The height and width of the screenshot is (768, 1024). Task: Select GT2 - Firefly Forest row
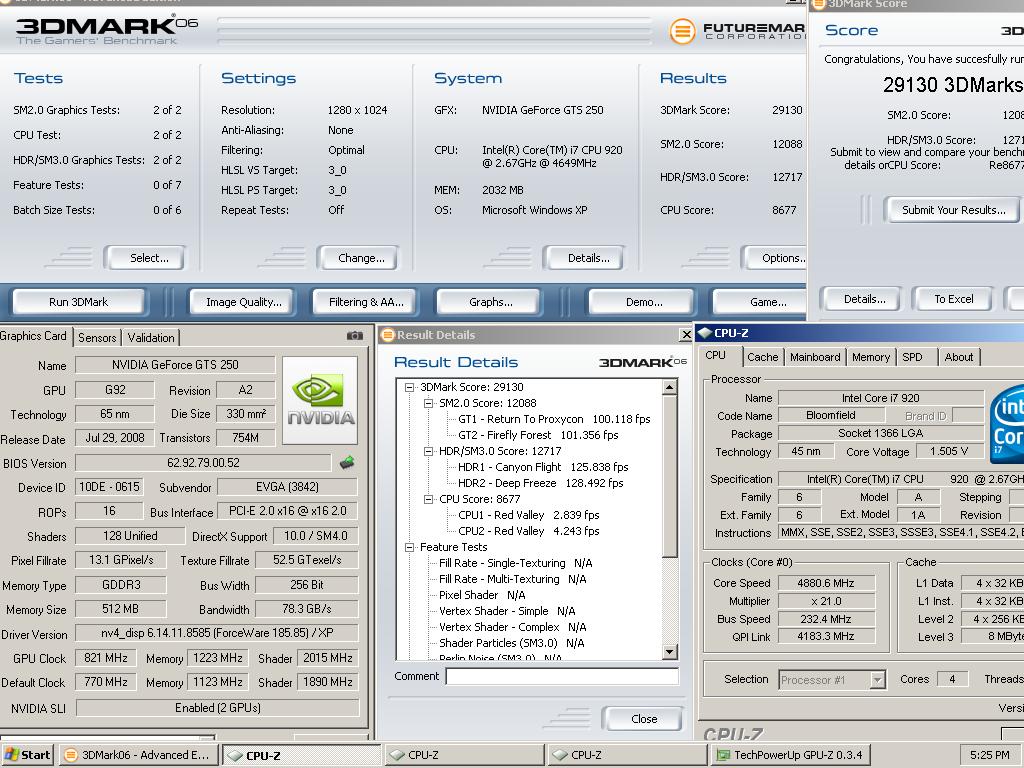point(538,435)
